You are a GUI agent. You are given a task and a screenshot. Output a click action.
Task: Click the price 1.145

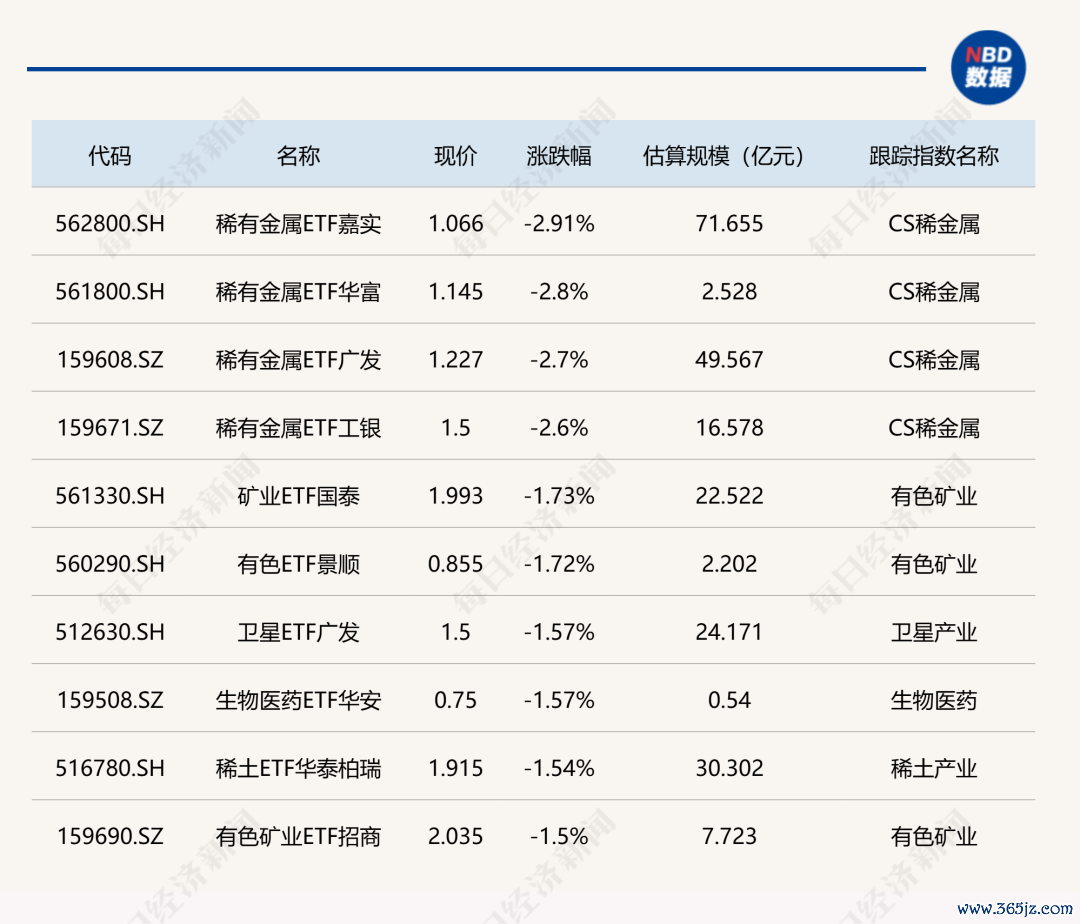pos(455,292)
